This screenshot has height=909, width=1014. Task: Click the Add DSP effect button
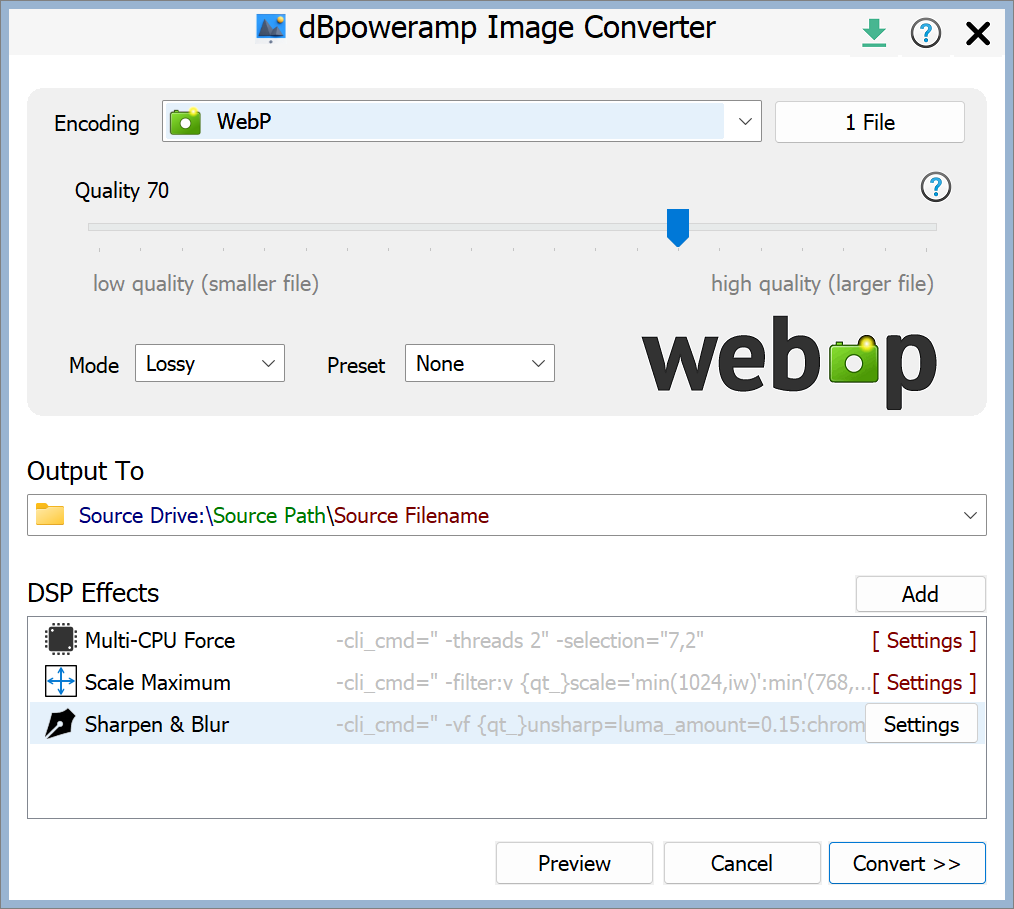(920, 594)
